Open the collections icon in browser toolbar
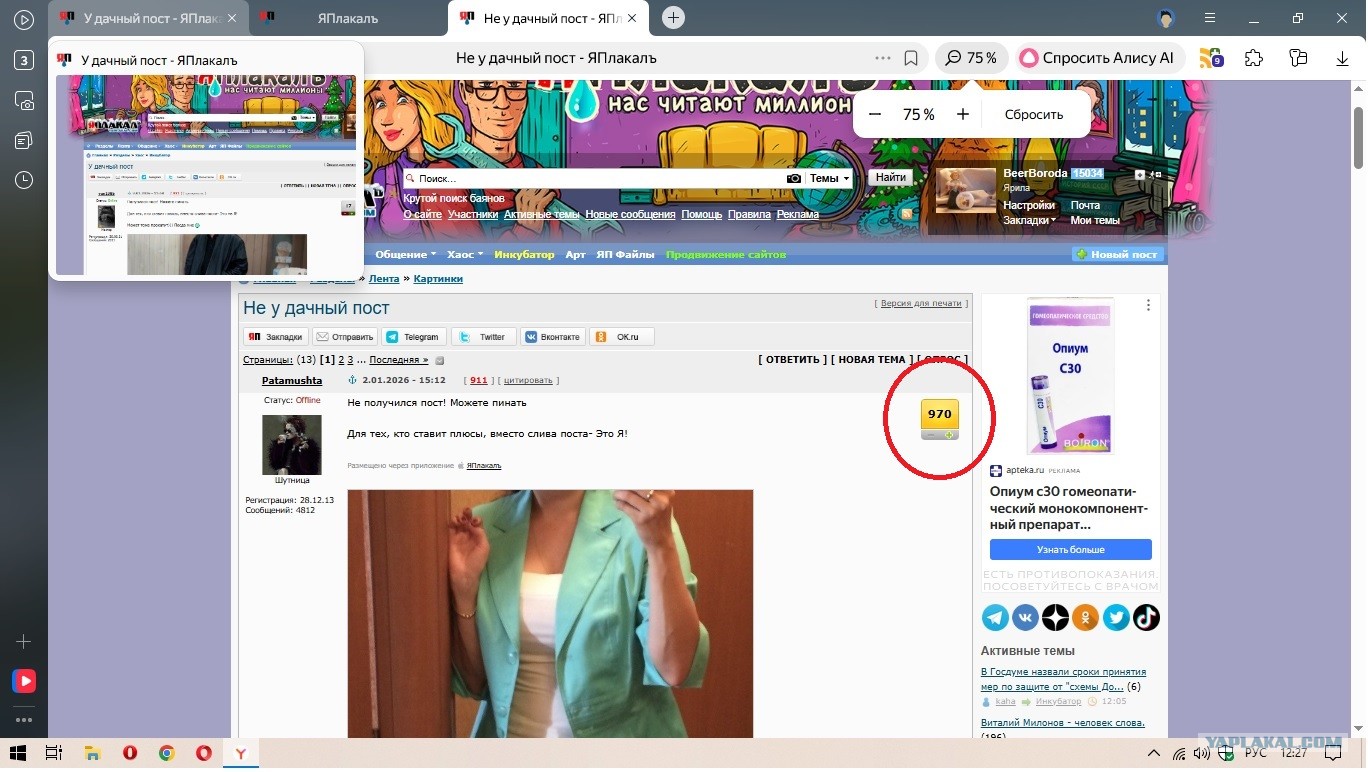 1298,58
